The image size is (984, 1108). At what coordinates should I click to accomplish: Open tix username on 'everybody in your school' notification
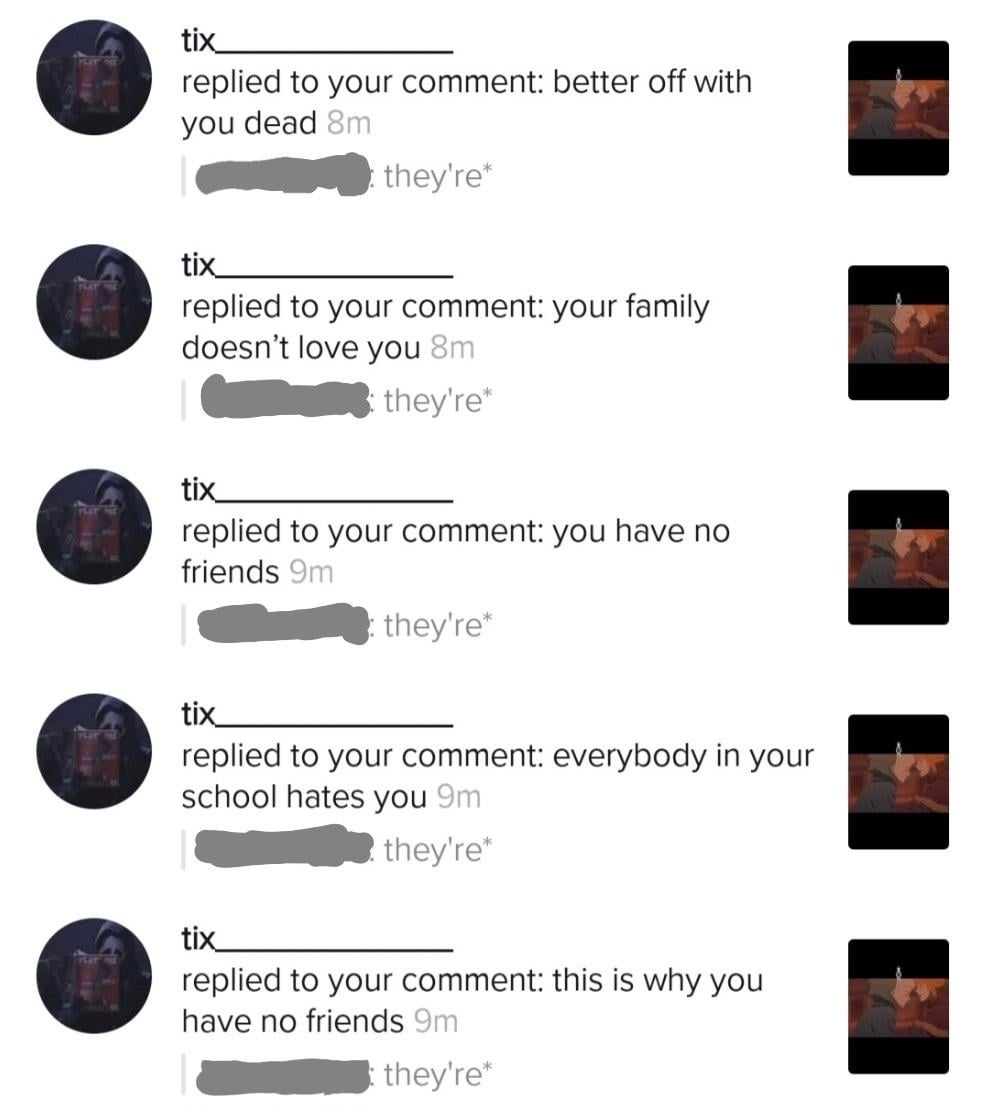point(316,714)
